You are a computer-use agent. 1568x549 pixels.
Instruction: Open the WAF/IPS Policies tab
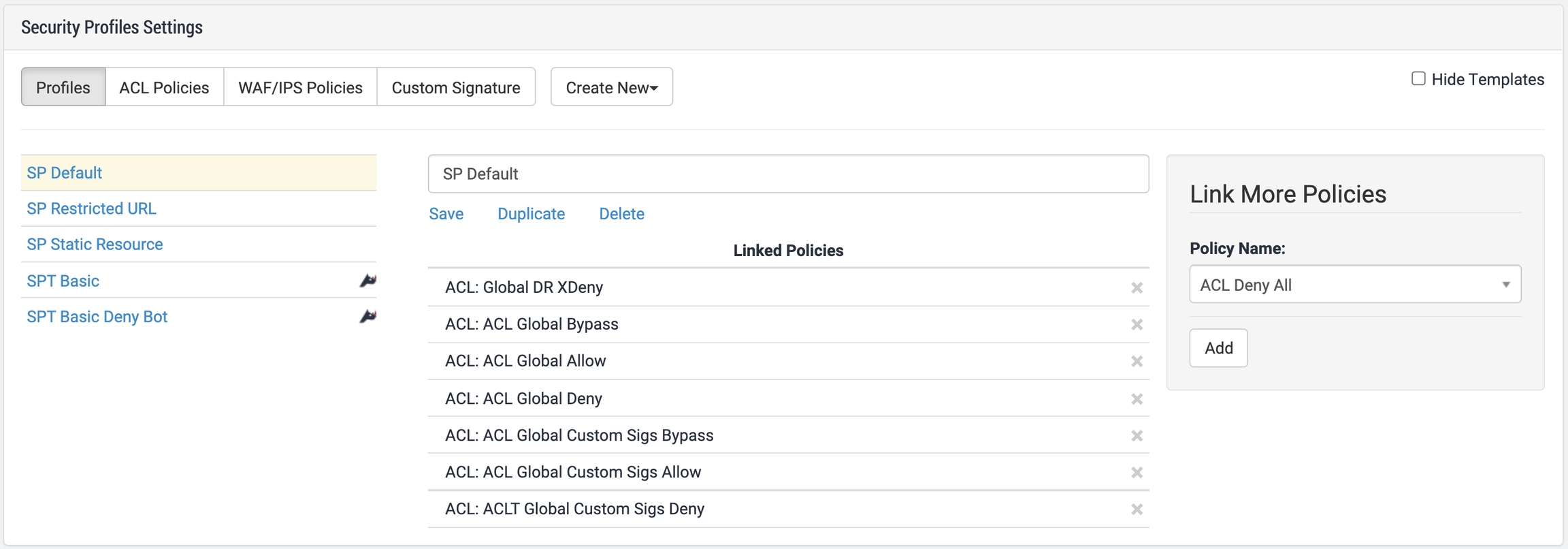pyautogui.click(x=300, y=87)
